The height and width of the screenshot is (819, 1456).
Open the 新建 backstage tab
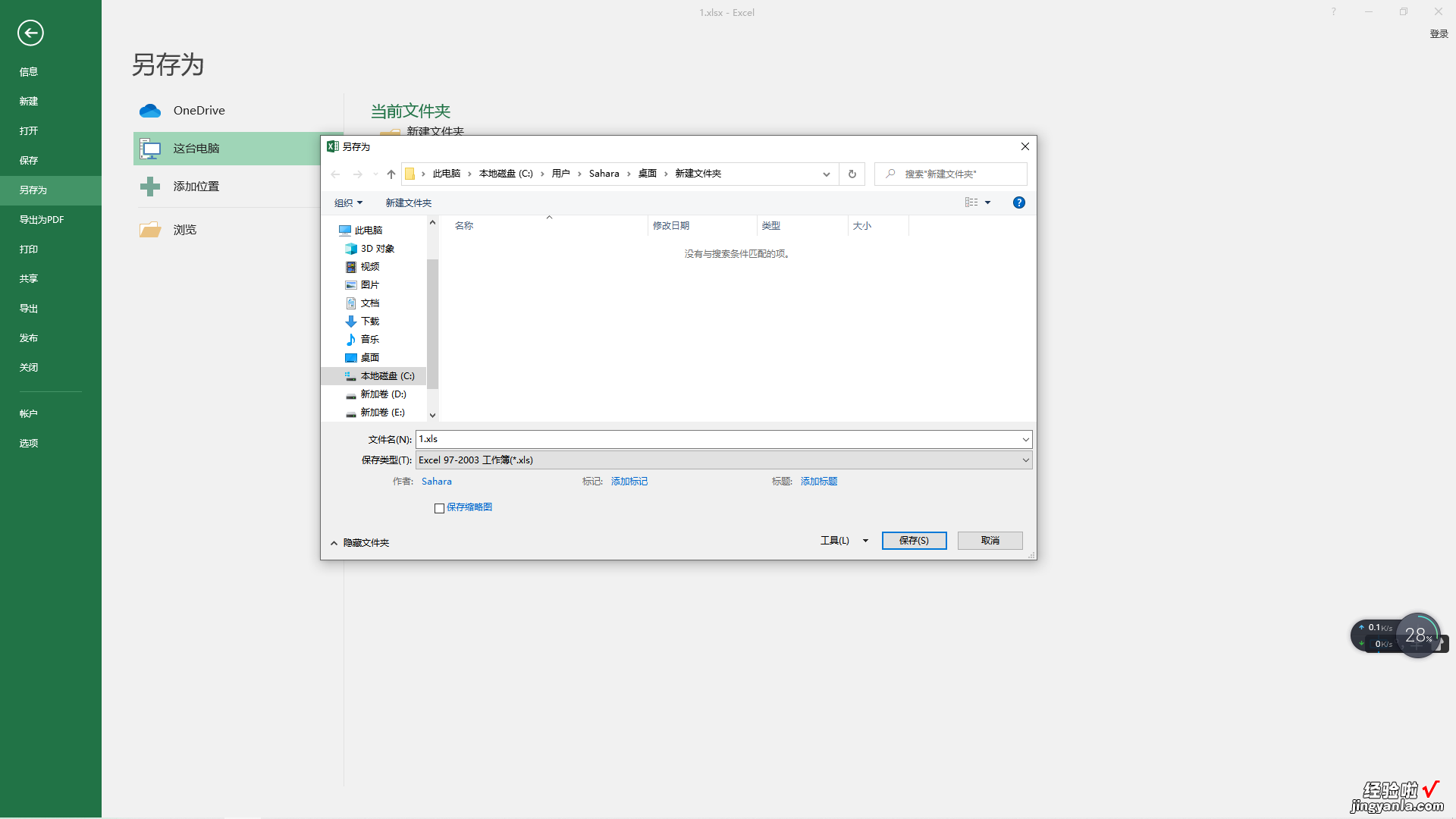pyautogui.click(x=29, y=102)
